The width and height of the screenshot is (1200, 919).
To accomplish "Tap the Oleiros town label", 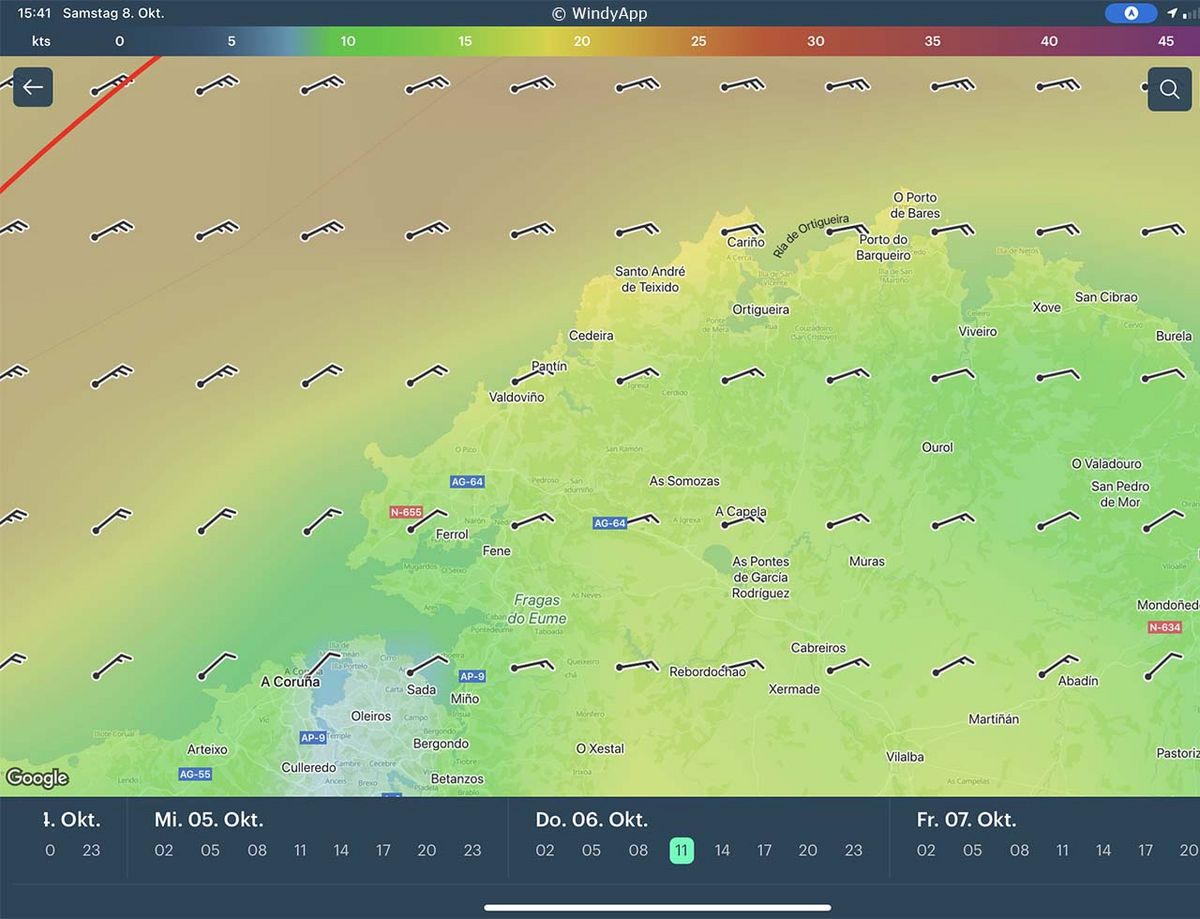I will [x=371, y=717].
